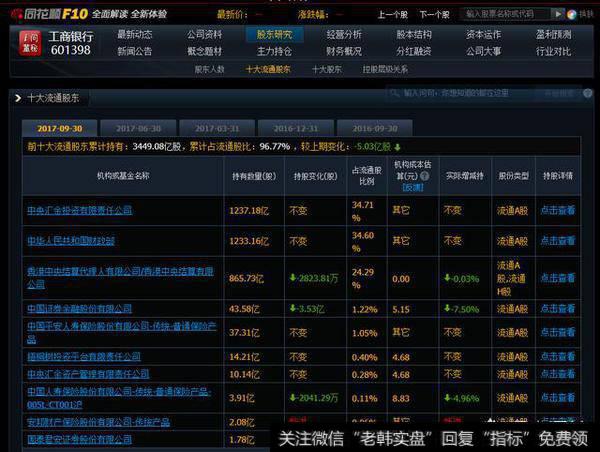Click 点击查看 for 中国平安人寿 row
Viewport: 600px width, 452px height.
pos(558,332)
